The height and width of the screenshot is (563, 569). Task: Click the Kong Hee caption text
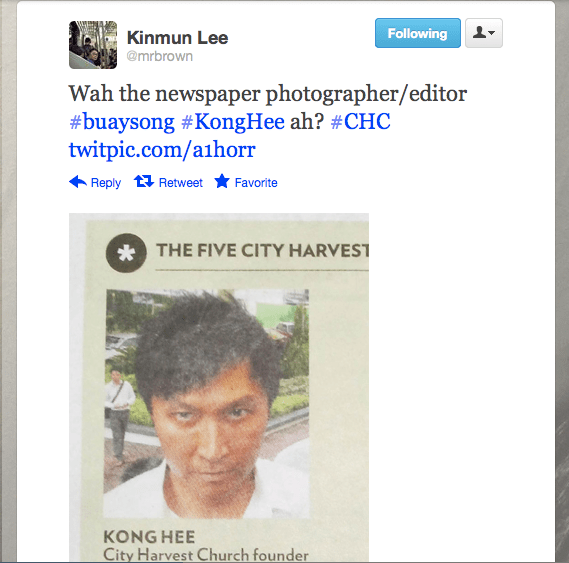(x=149, y=537)
